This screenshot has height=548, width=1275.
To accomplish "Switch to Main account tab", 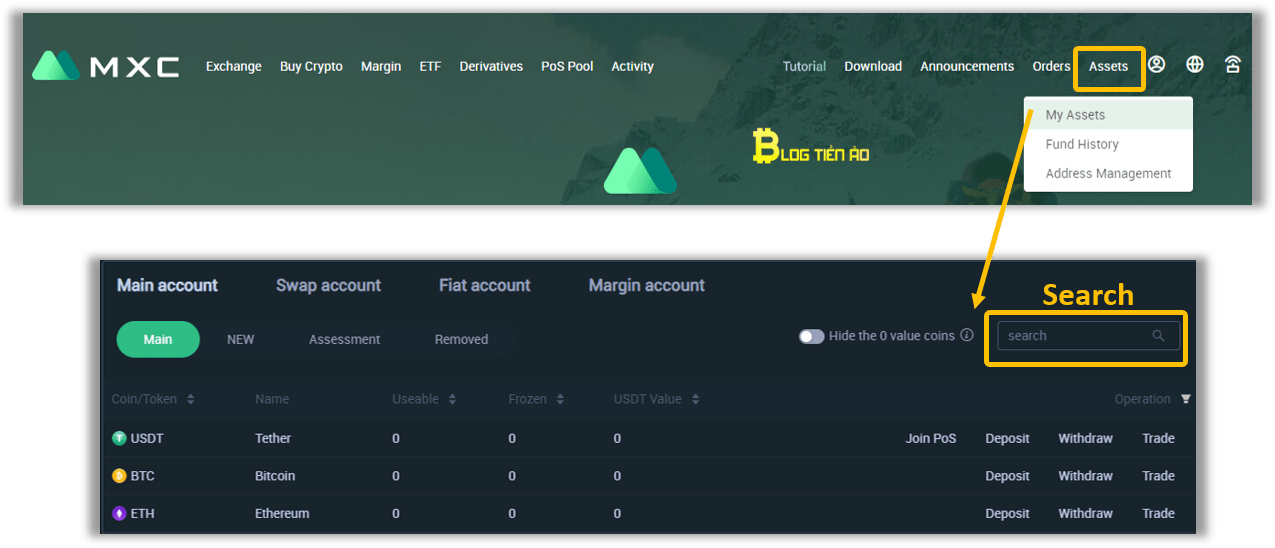I will (167, 285).
